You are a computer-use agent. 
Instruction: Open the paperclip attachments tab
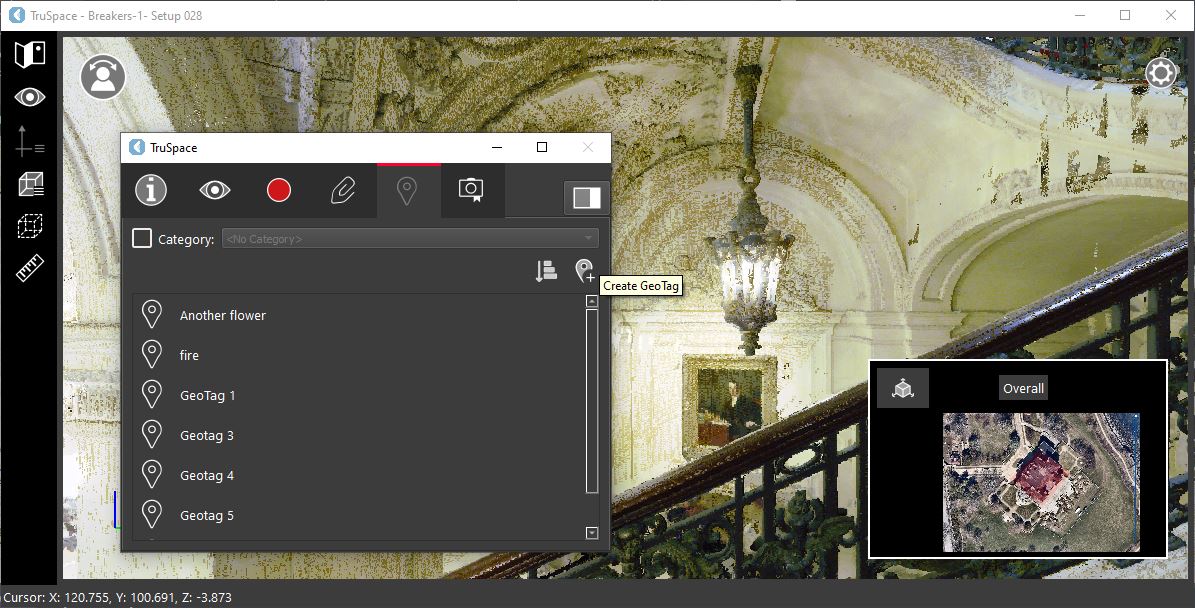(x=343, y=190)
